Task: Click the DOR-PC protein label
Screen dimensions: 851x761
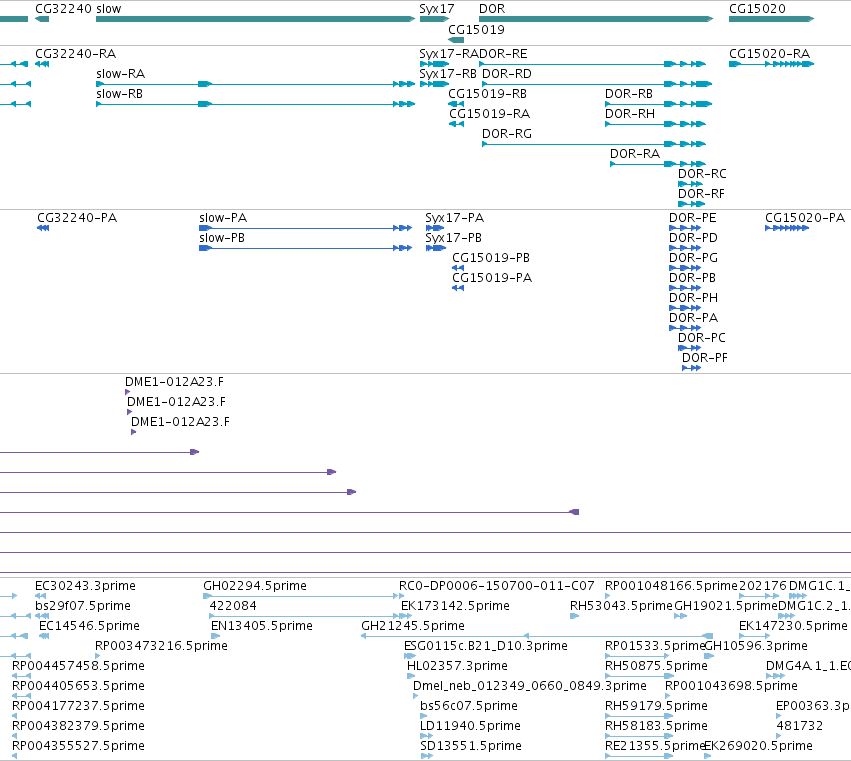Action: (702, 338)
